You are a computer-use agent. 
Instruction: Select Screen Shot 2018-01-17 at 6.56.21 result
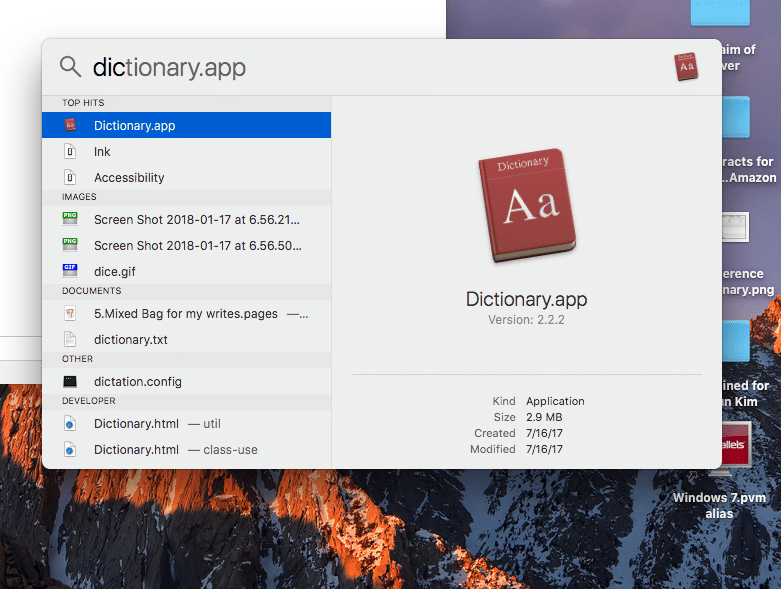[186, 219]
